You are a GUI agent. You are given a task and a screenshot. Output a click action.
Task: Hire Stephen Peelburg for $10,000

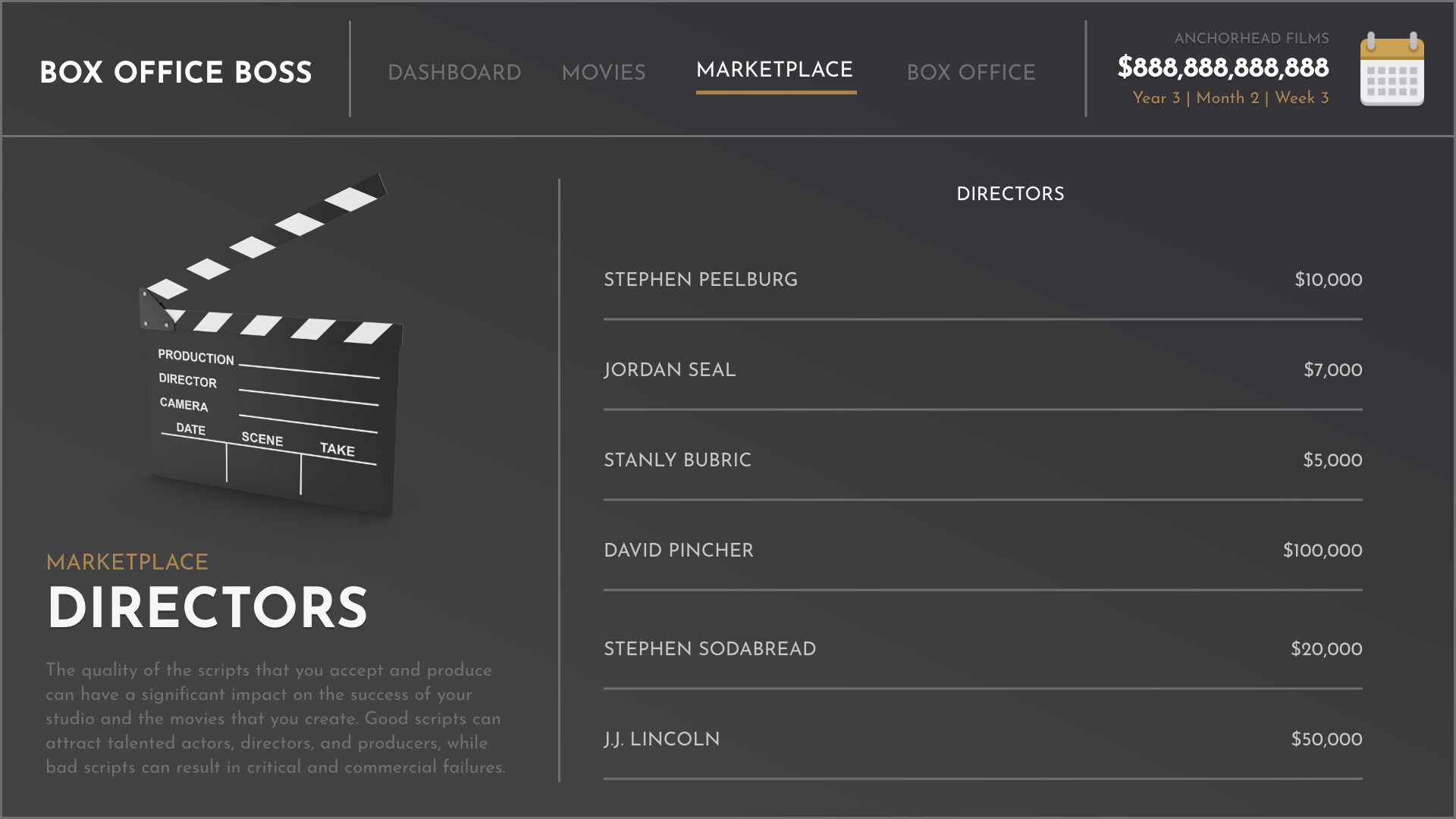700,279
